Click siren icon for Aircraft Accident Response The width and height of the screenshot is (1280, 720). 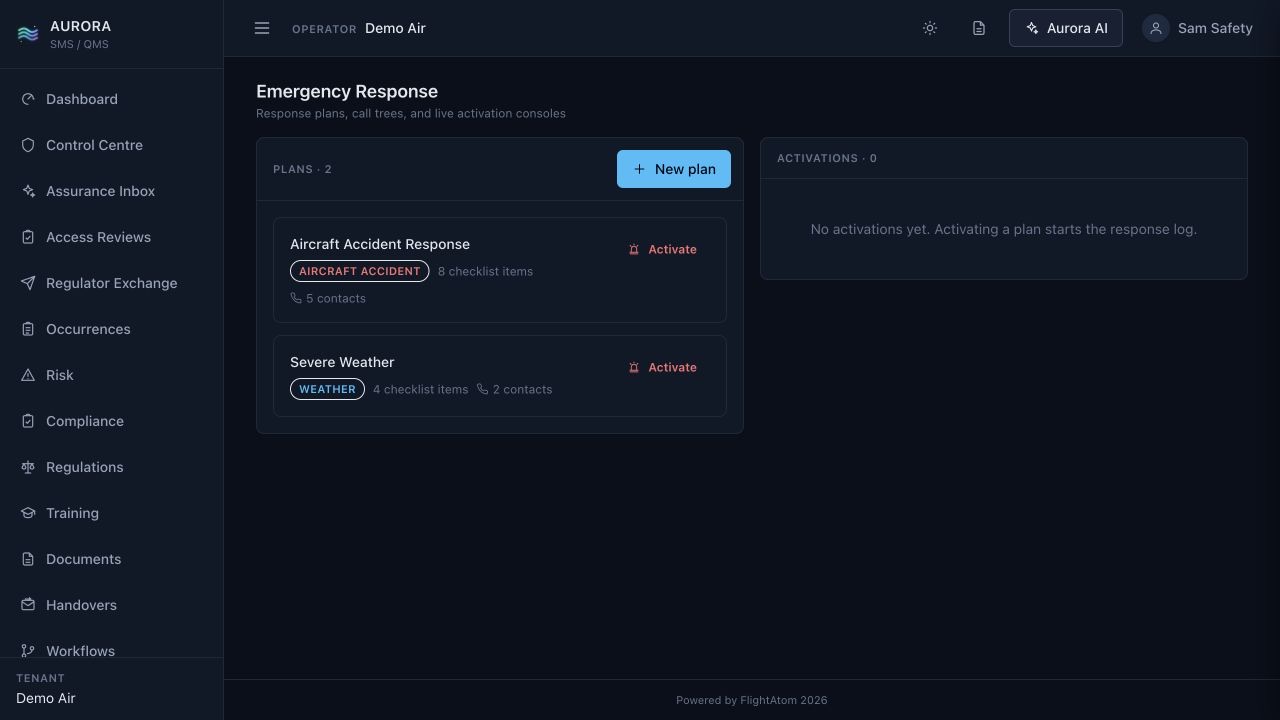(634, 250)
